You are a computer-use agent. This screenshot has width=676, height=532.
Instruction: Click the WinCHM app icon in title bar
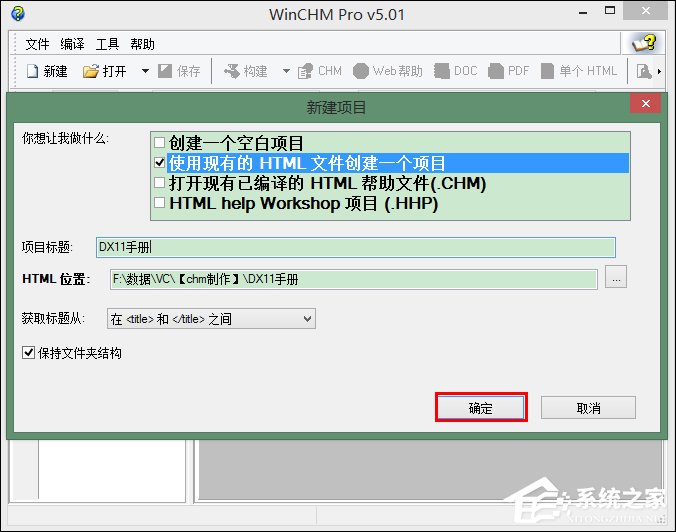coord(18,14)
